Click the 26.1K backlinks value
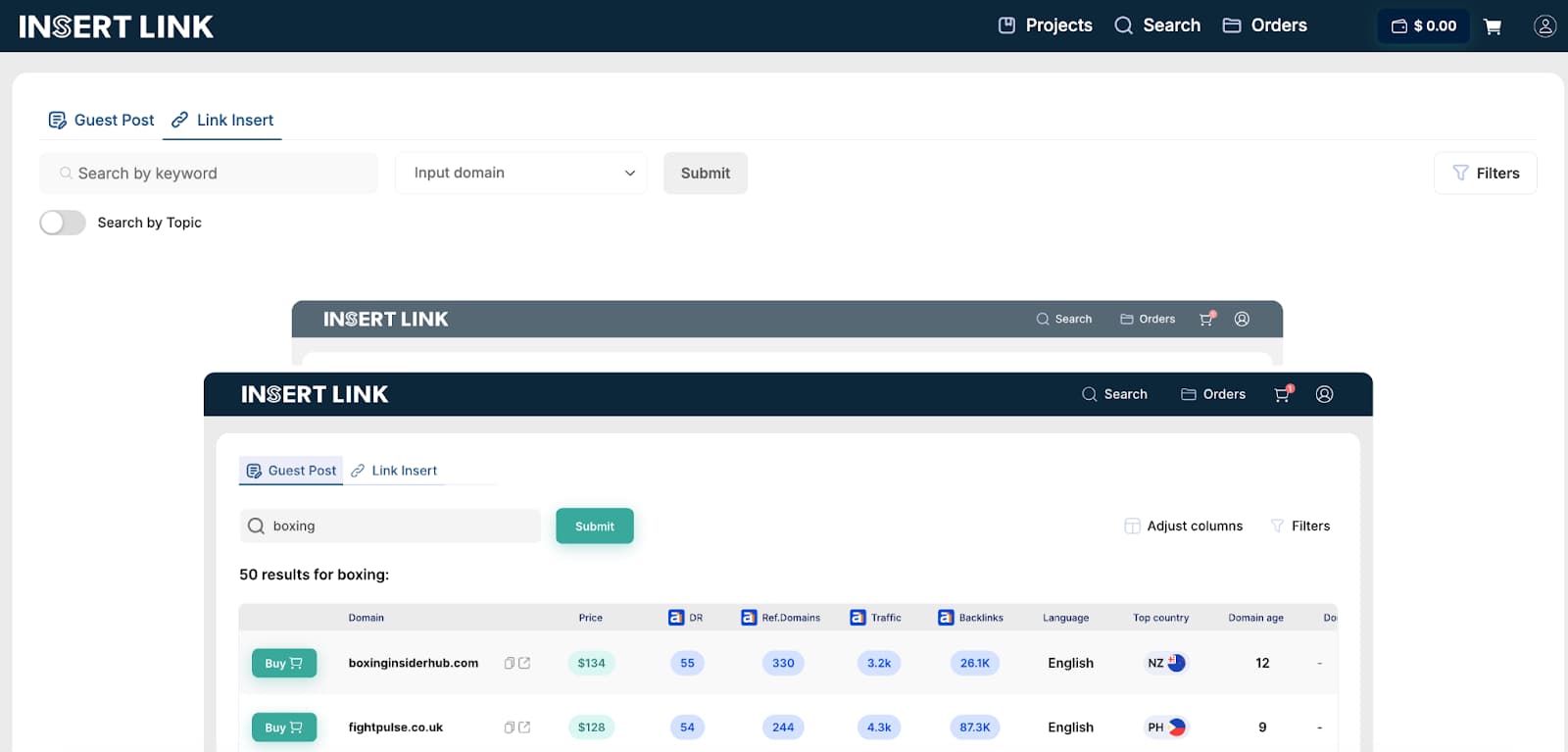The image size is (1568, 752). click(974, 664)
